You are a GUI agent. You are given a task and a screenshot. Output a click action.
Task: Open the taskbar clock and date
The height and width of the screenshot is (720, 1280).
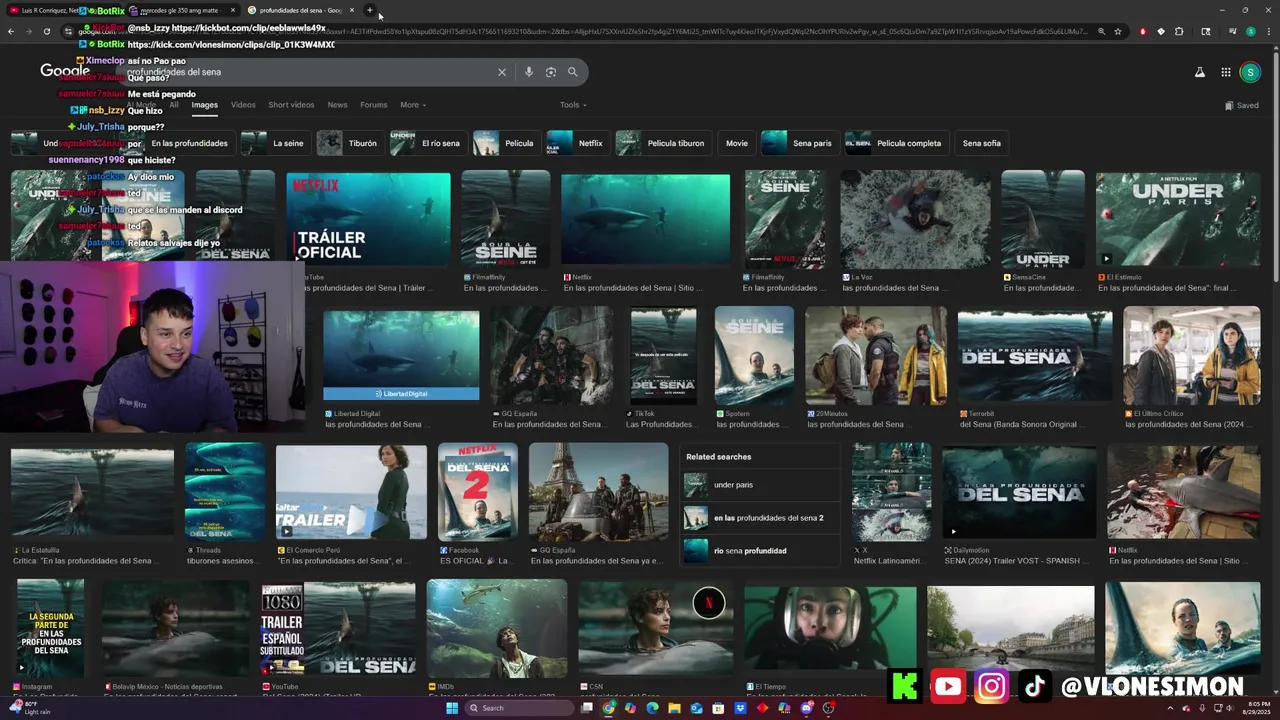click(1259, 708)
